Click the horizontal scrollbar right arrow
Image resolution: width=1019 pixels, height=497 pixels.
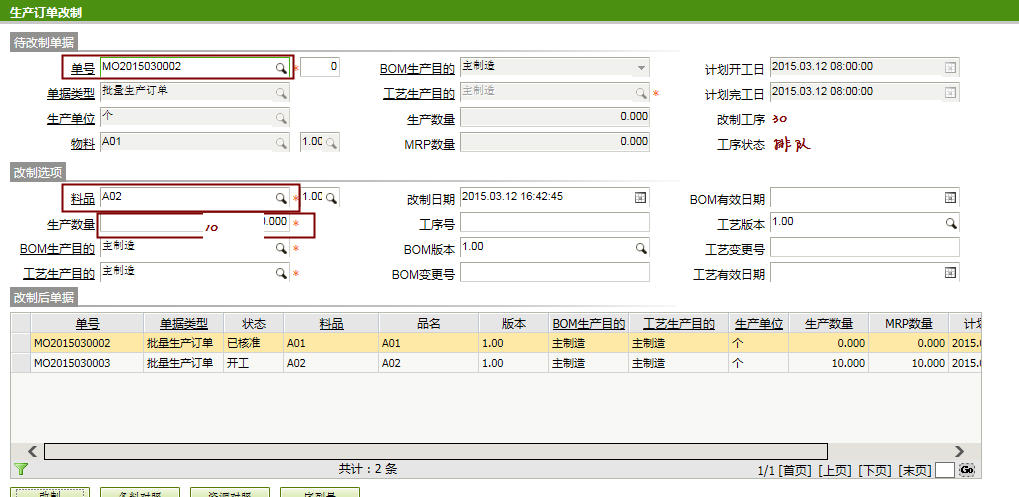(x=960, y=452)
